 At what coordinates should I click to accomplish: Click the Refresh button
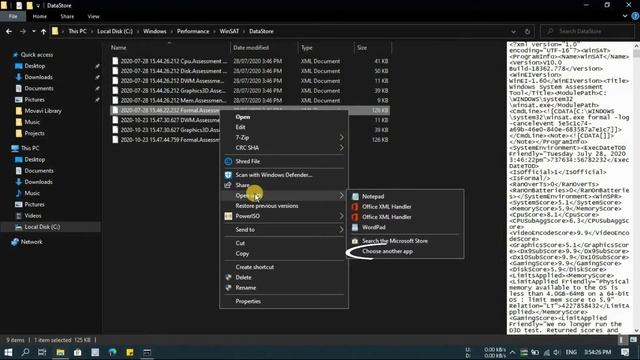coord(527,31)
